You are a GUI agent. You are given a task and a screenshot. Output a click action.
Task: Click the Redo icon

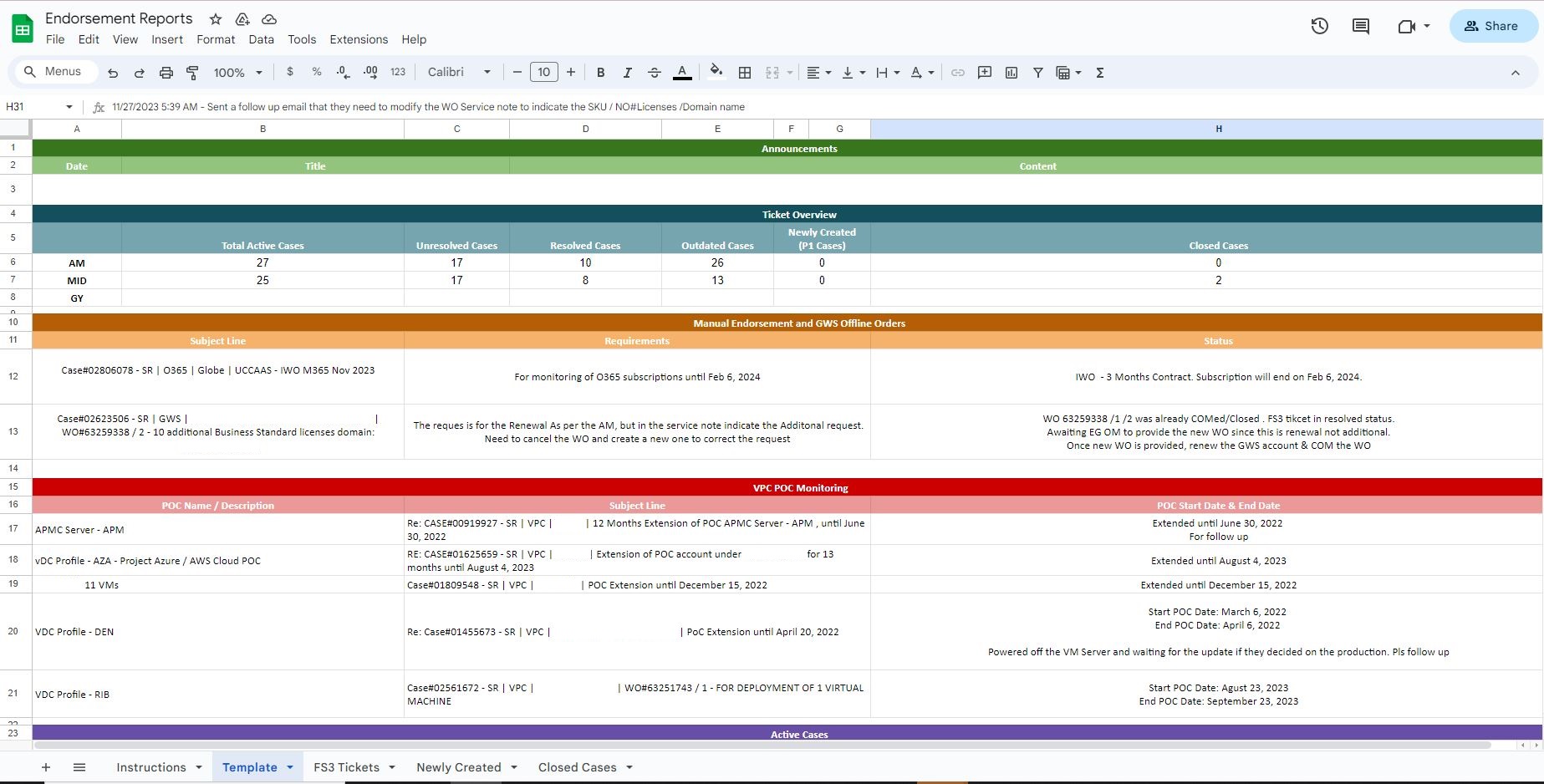(140, 73)
